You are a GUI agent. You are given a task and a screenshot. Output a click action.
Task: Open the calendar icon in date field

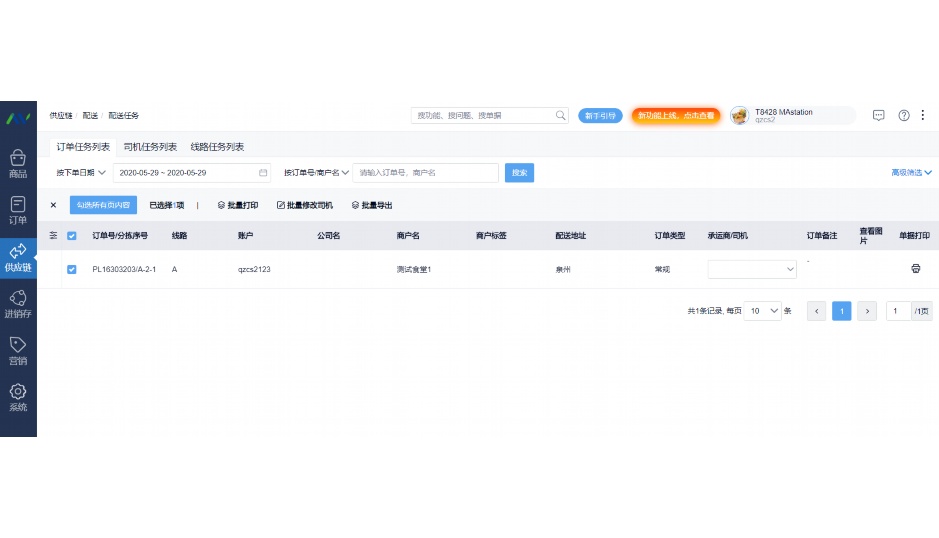[x=263, y=173]
